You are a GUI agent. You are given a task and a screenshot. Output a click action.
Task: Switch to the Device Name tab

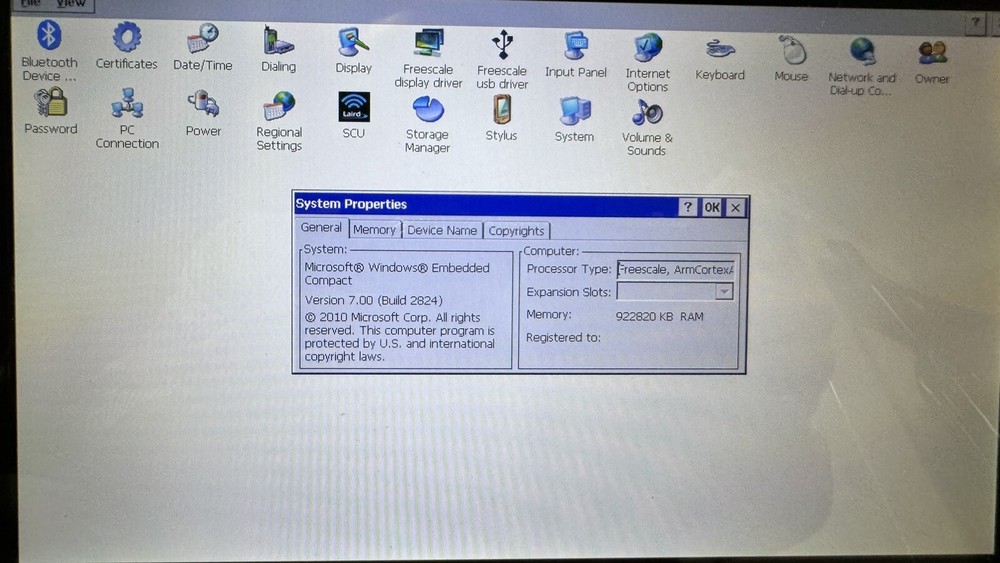coord(442,230)
